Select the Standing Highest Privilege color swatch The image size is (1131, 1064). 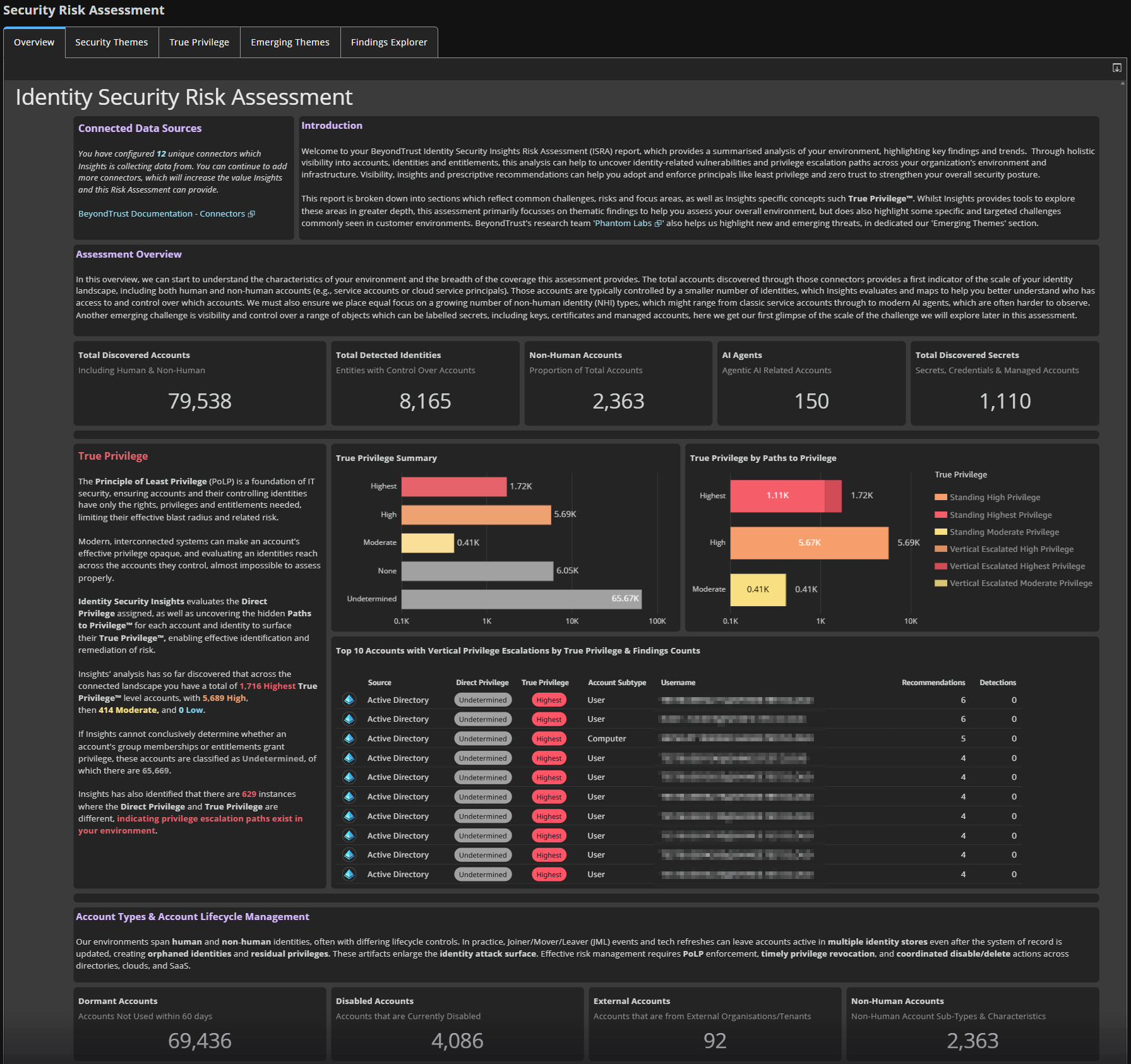[x=940, y=515]
